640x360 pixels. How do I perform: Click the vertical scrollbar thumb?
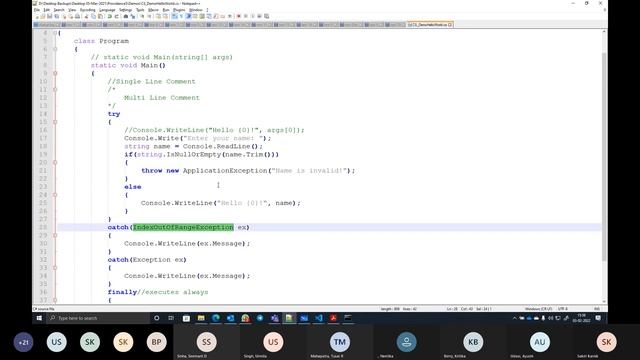coord(604,157)
